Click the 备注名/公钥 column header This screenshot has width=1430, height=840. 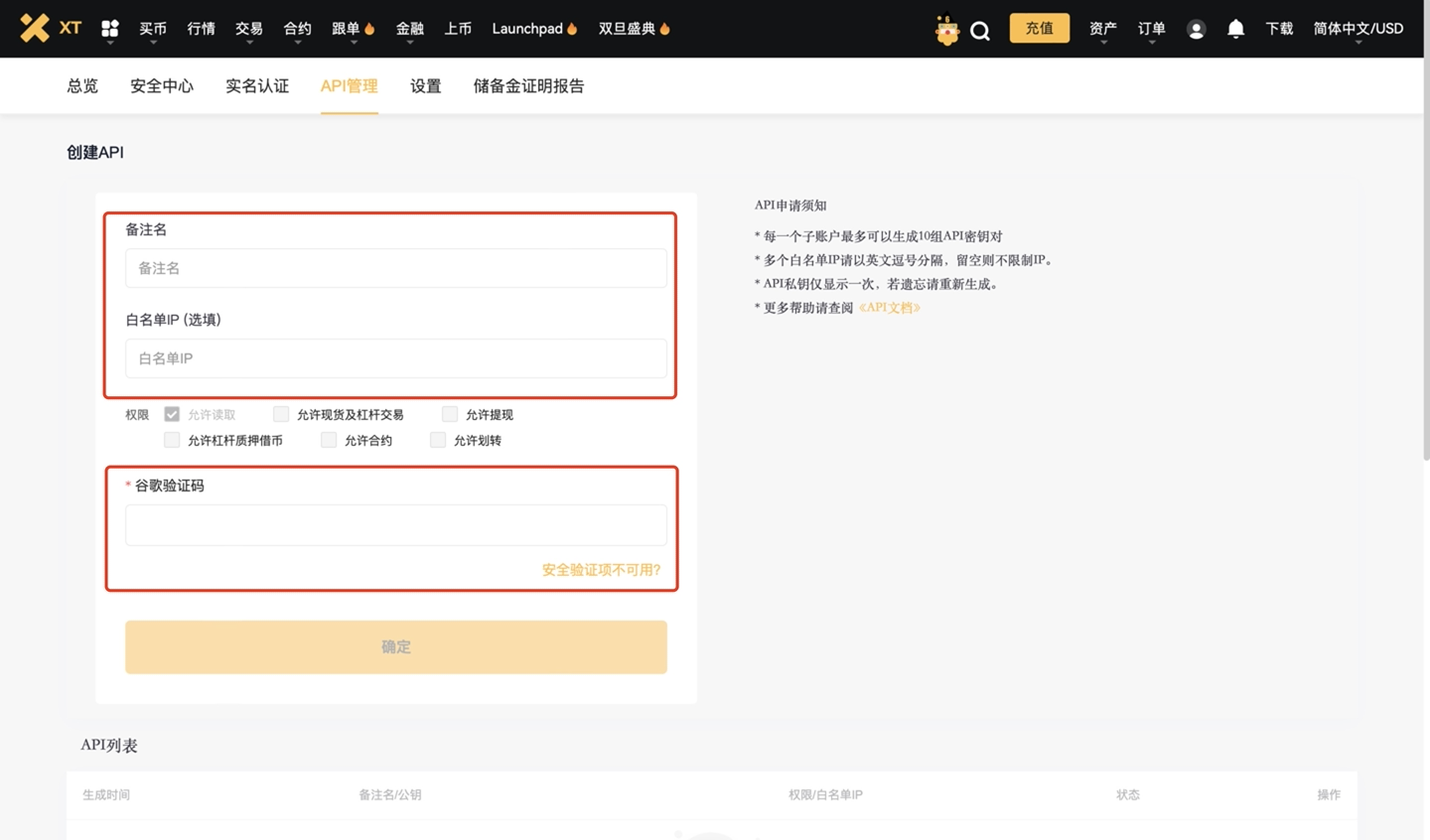point(390,794)
